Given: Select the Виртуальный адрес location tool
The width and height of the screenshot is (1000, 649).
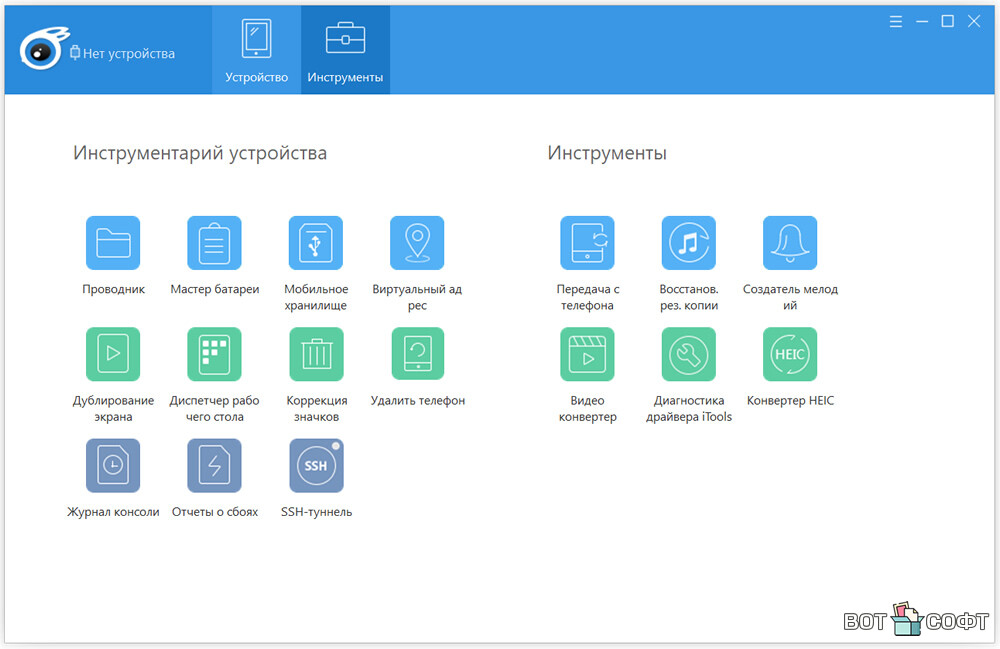Looking at the screenshot, I should 417,243.
